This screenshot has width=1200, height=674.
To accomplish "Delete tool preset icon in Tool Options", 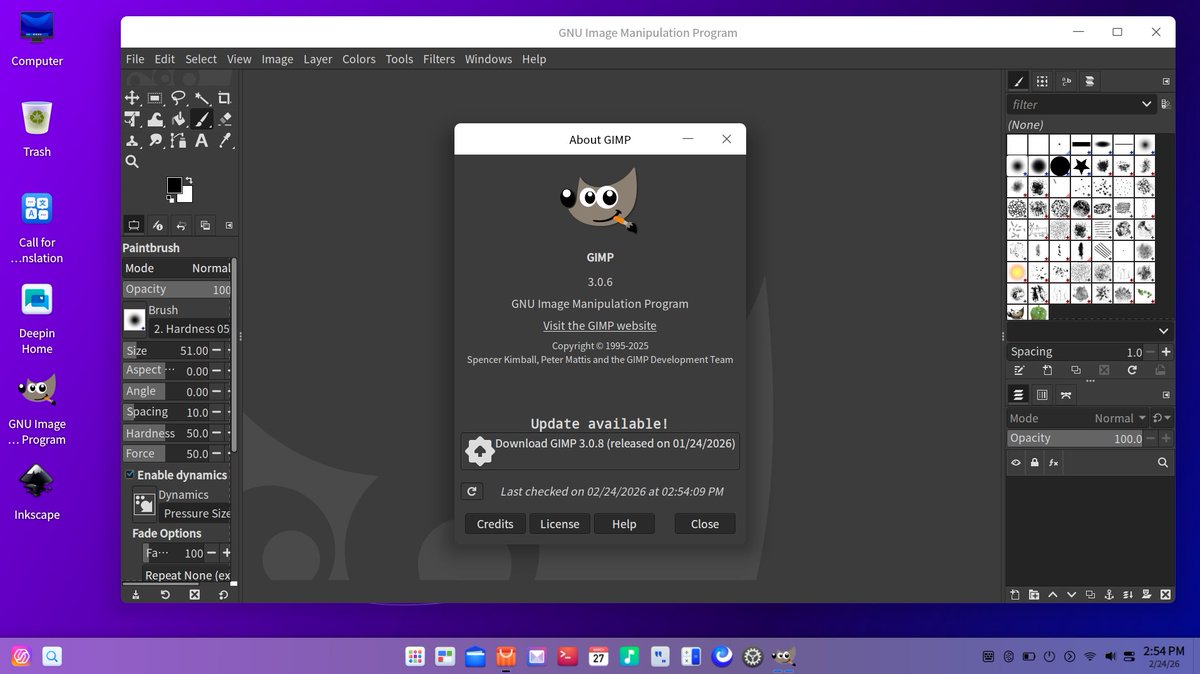I will [x=194, y=595].
